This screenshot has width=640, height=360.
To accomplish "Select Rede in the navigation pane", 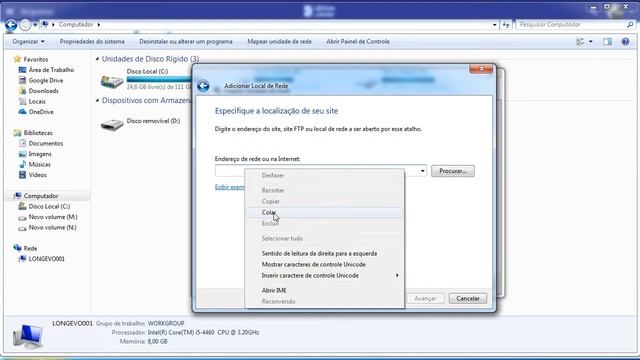I will 30,248.
